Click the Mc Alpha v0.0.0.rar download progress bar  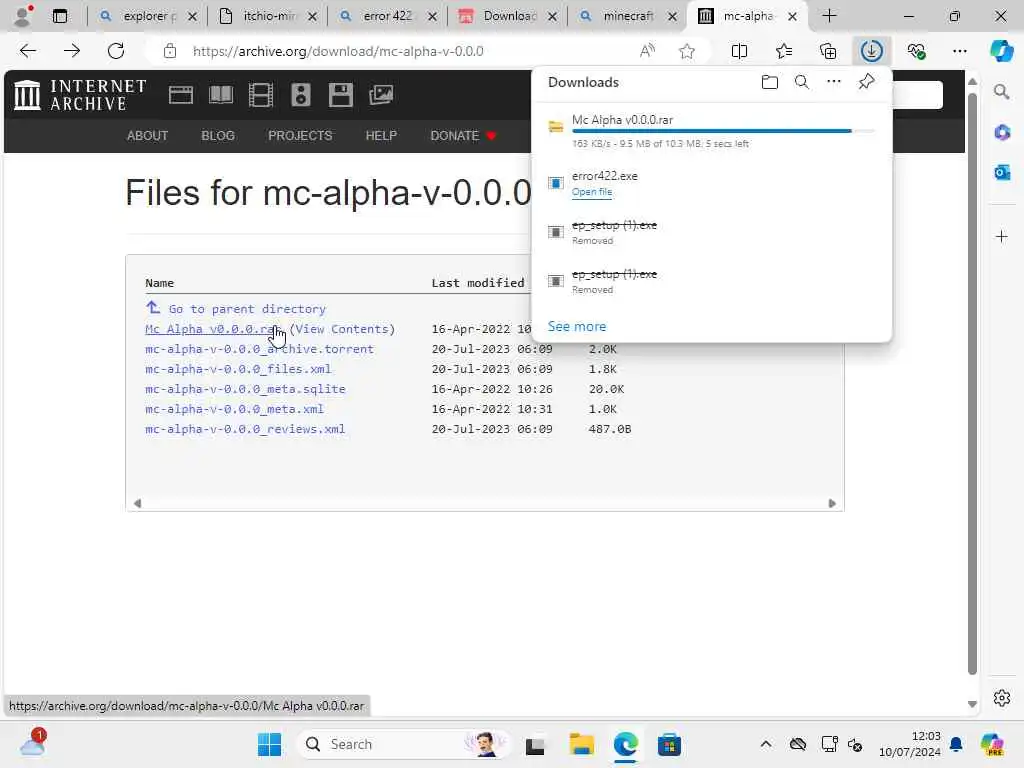pos(723,131)
